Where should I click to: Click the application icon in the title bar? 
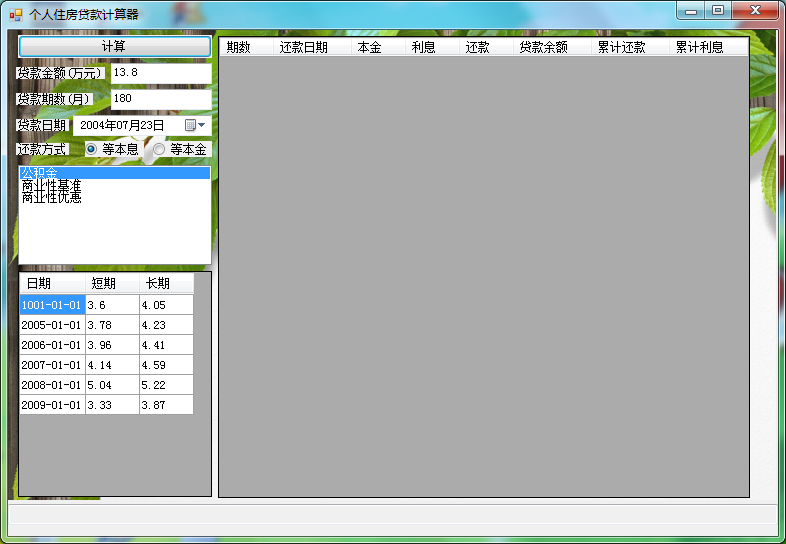pos(16,15)
